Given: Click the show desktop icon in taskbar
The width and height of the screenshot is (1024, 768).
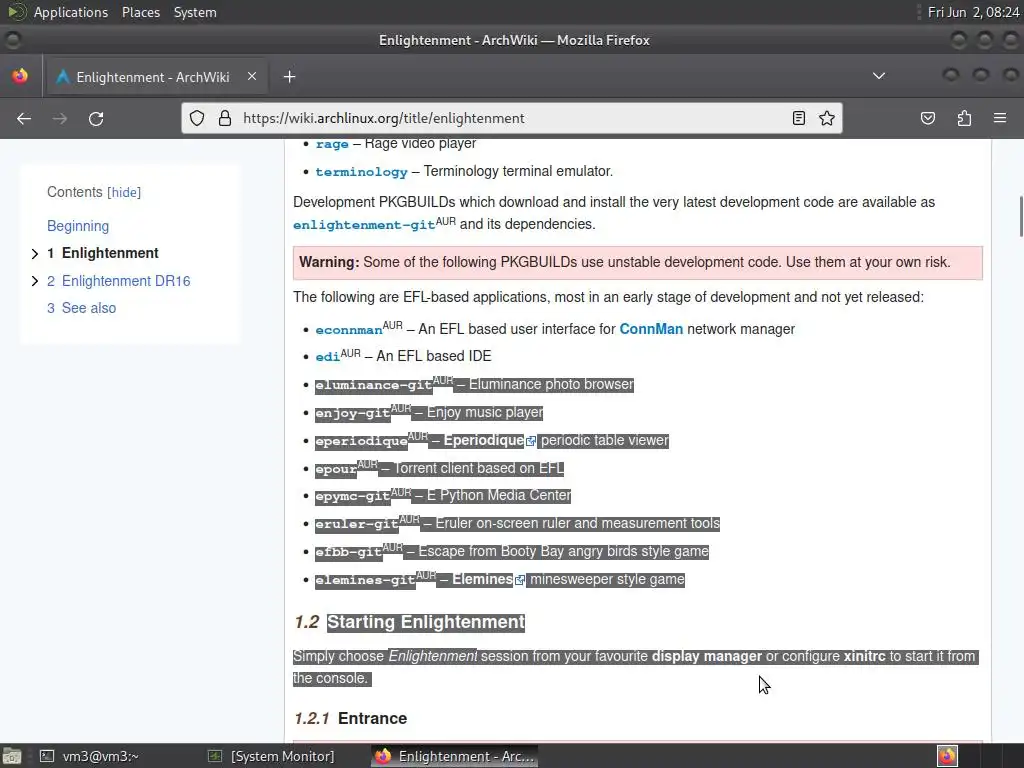Looking at the screenshot, I should (12, 756).
